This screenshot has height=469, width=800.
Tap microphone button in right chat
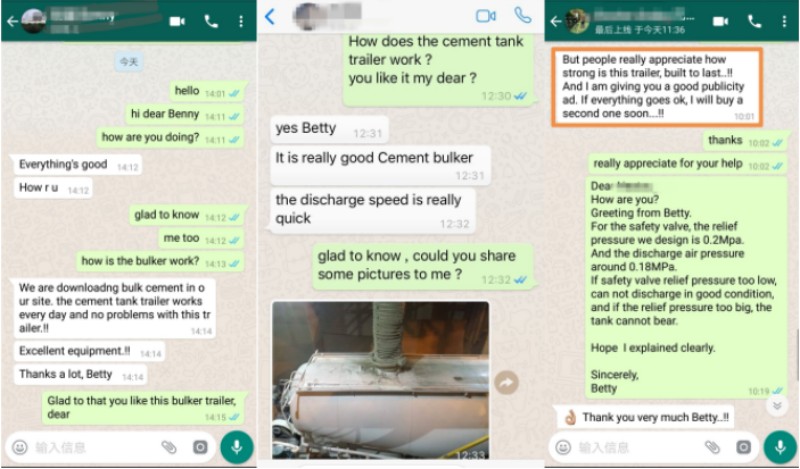coord(780,448)
